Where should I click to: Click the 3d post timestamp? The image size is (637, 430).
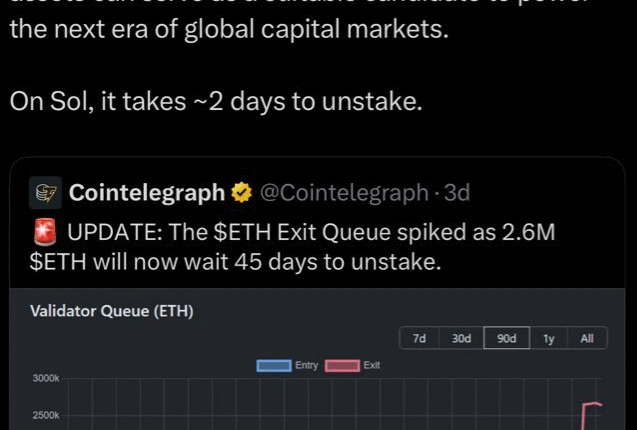pos(456,193)
